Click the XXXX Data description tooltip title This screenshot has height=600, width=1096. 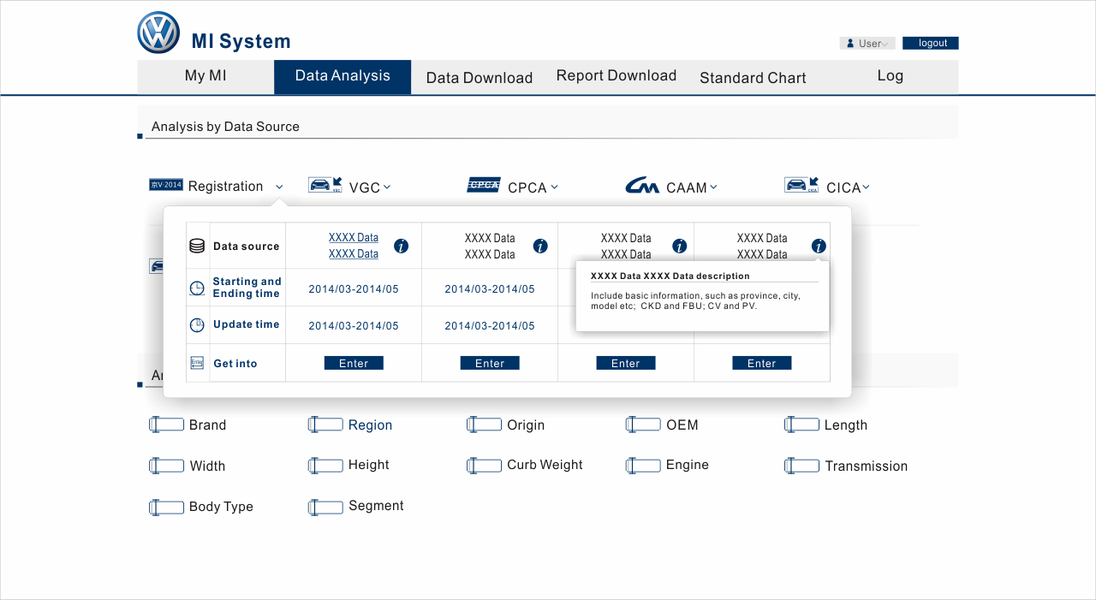(670, 276)
